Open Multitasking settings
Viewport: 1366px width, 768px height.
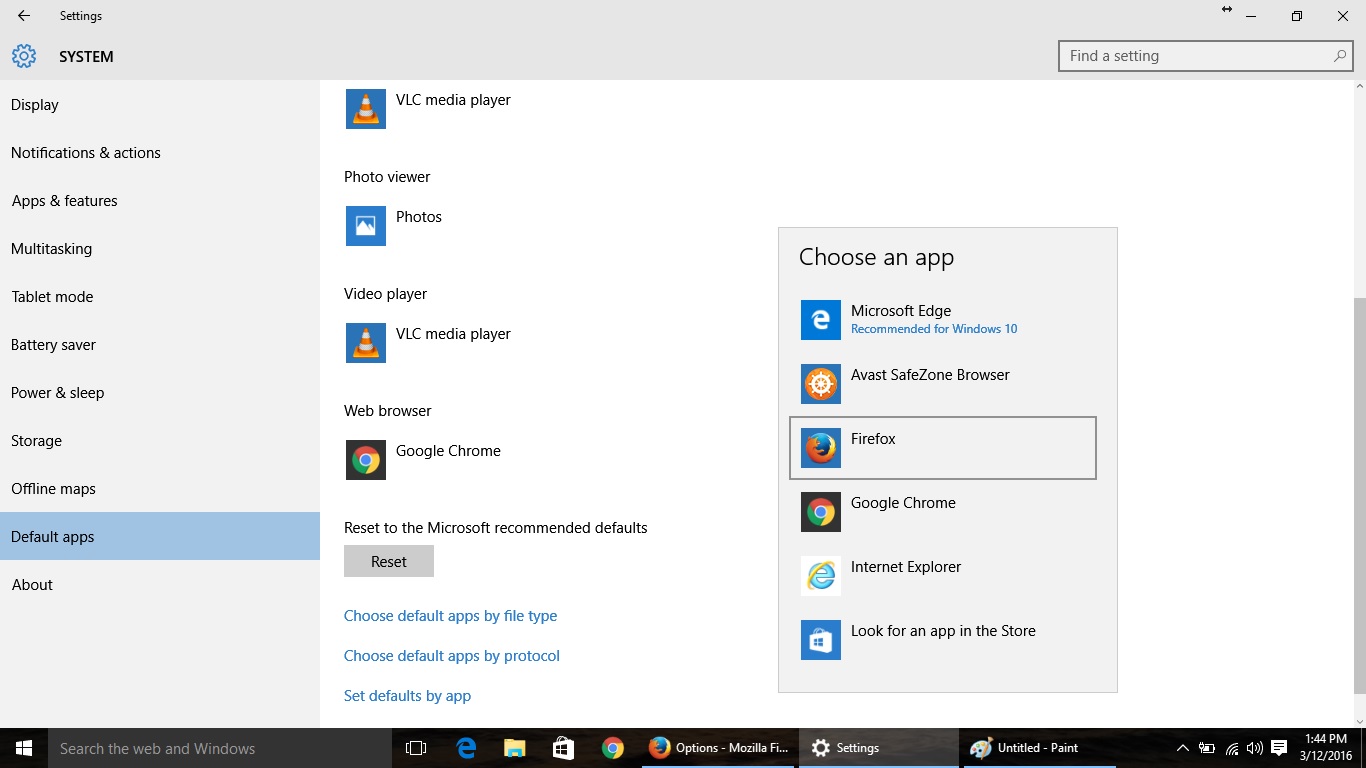tap(160, 248)
